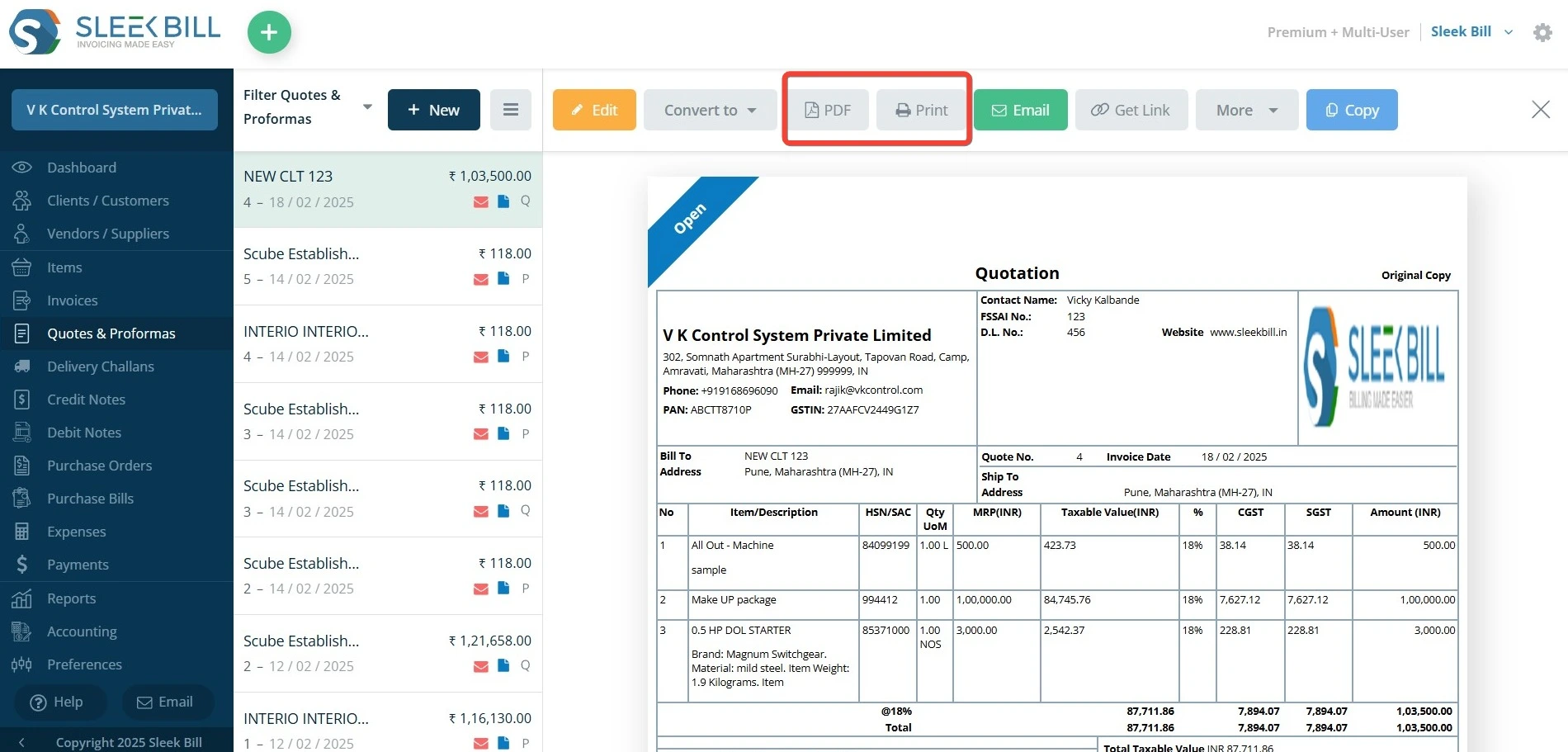Image resolution: width=1568 pixels, height=752 pixels.
Task: Open the INTERIO quote worth ₹1,16,130.00
Action: (388, 723)
